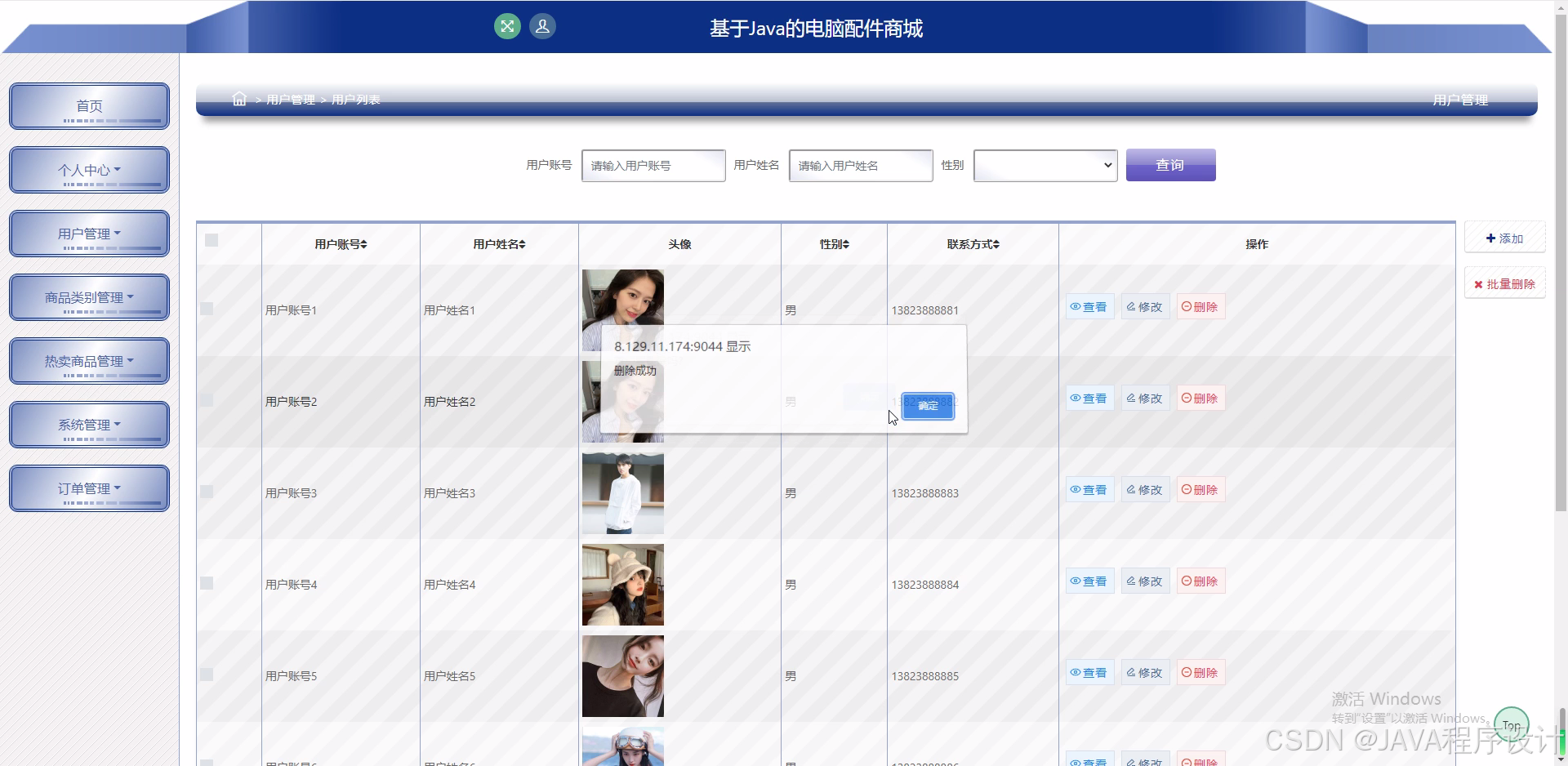This screenshot has height=766, width=1568.
Task: Delete the 用户账号2 record
Action: tap(1200, 399)
